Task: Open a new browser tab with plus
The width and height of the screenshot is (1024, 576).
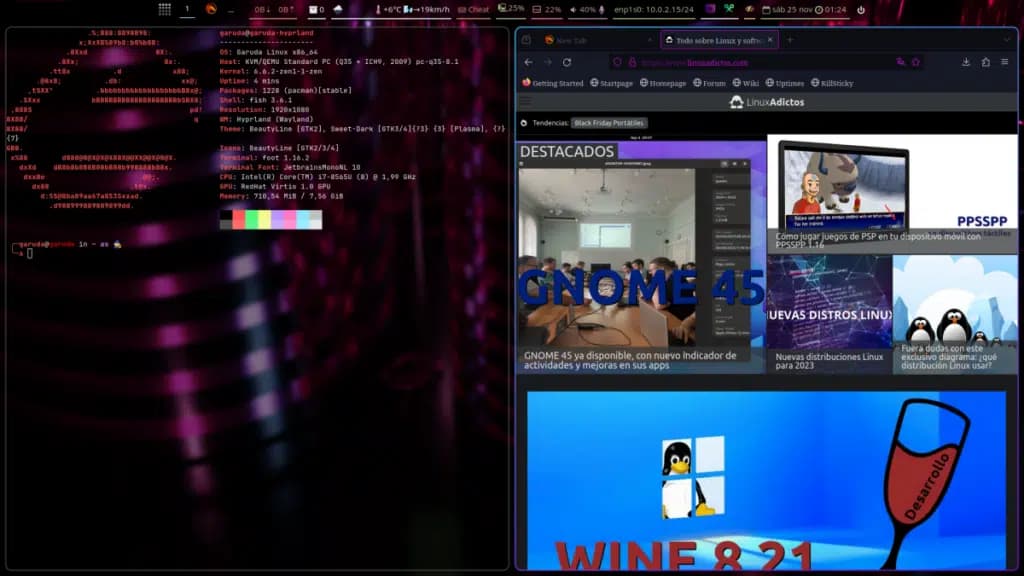Action: 790,40
